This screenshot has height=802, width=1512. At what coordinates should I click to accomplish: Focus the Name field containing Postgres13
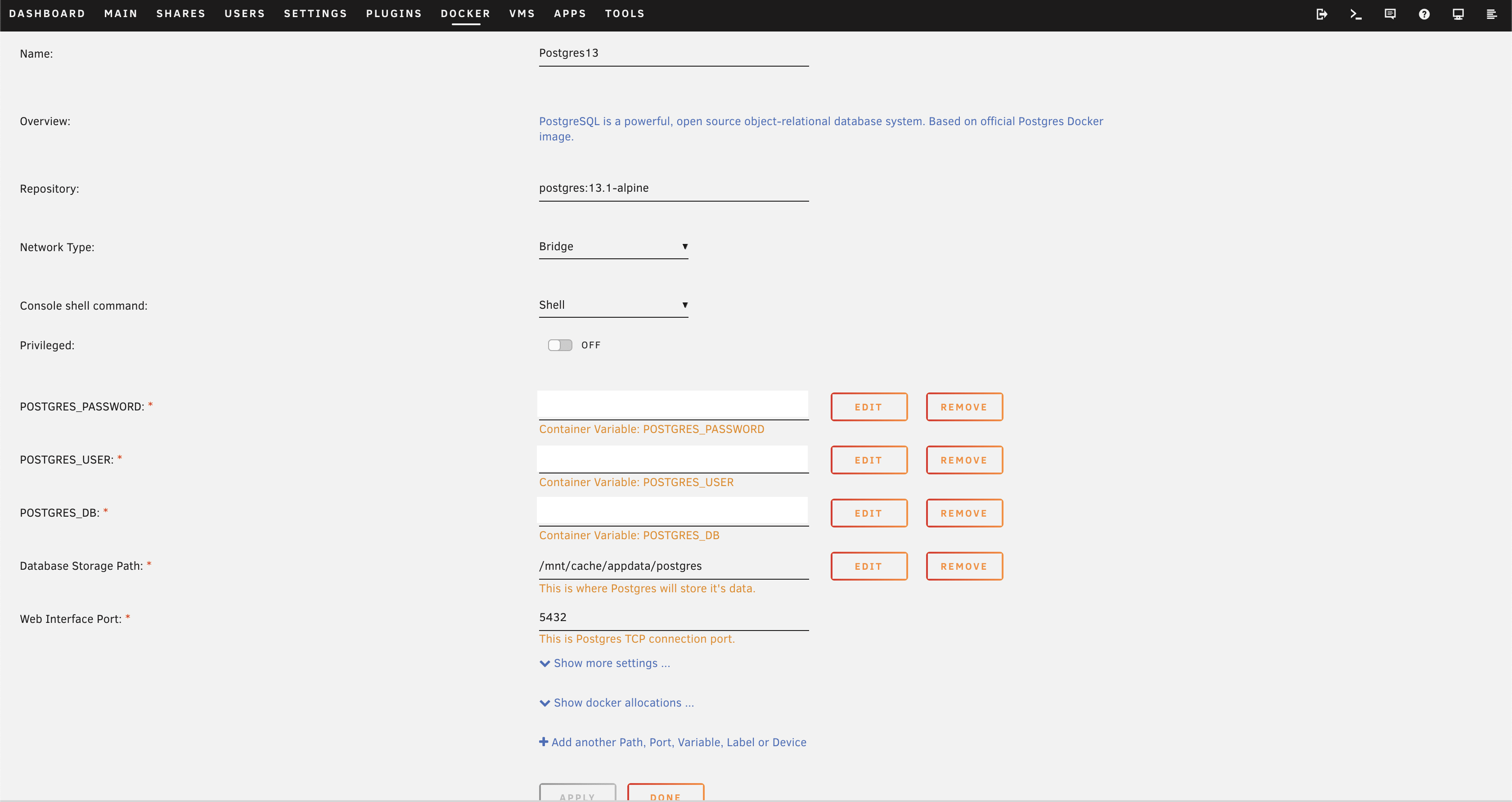click(x=674, y=54)
